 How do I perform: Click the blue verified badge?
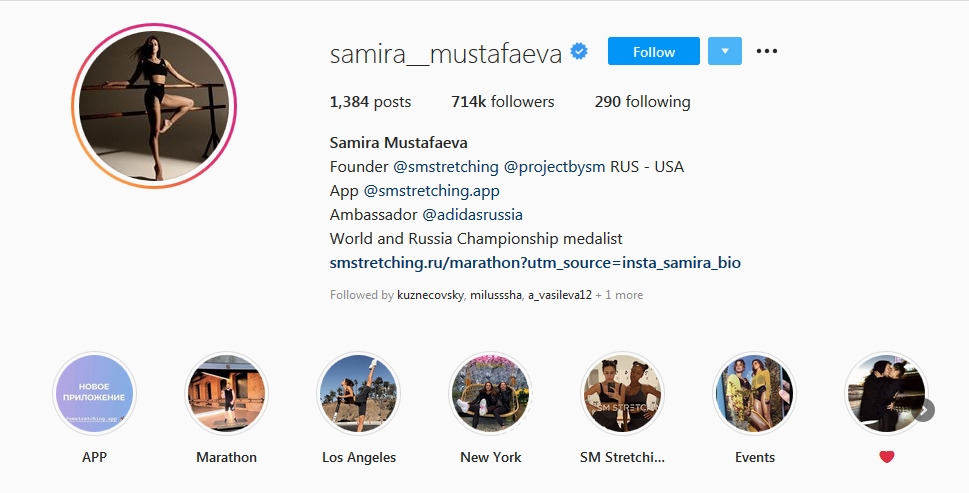[579, 52]
